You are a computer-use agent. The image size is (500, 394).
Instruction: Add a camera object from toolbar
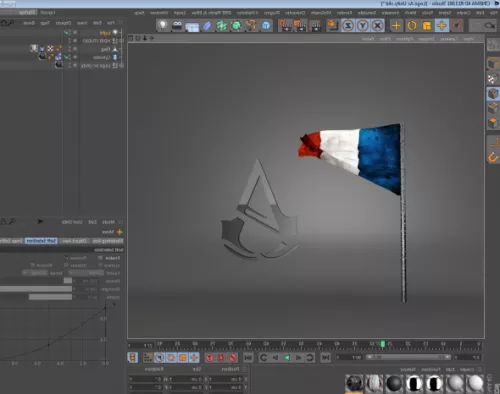pos(177,26)
